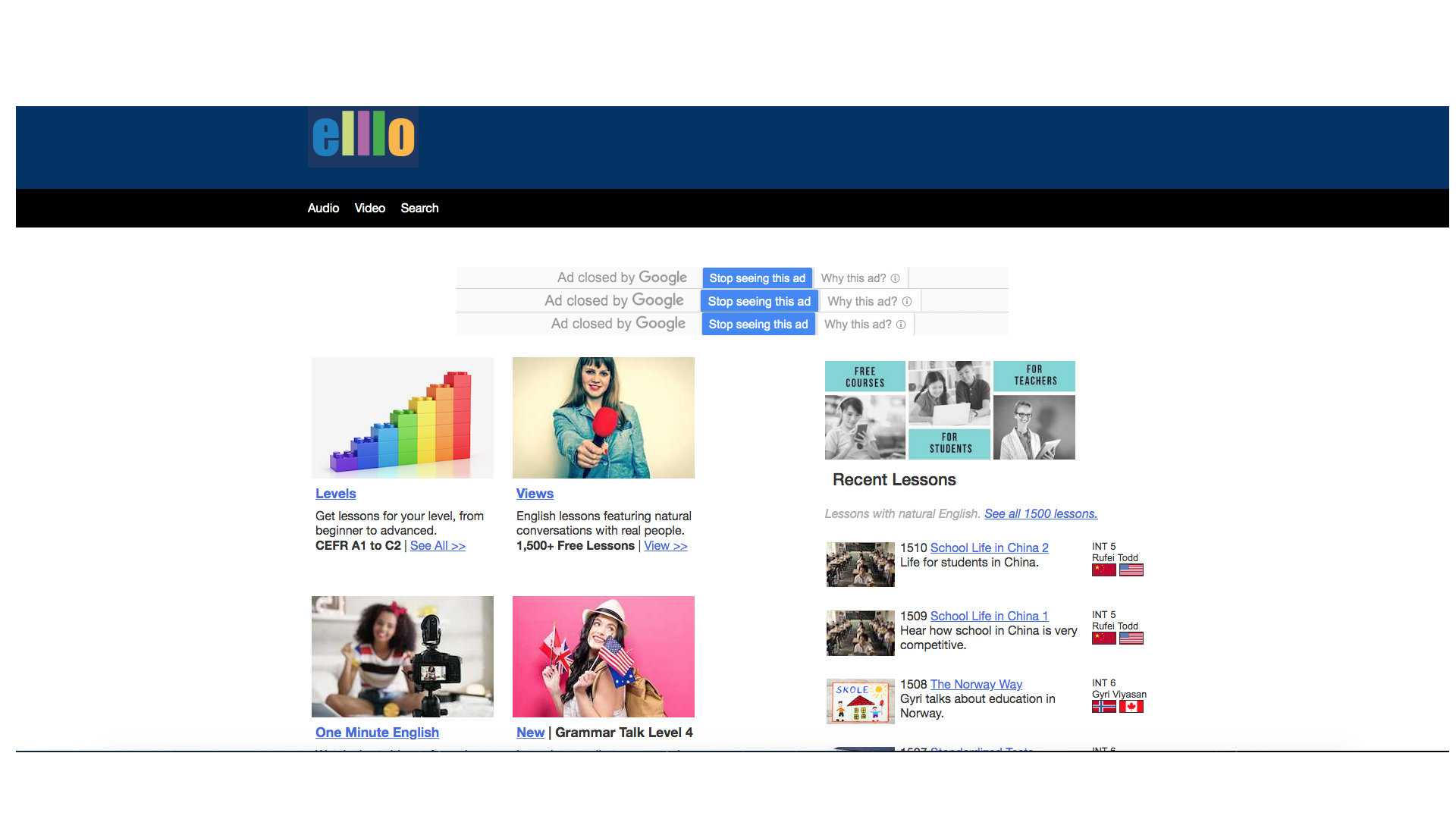
Task: Click the info icon beside second 'Why this ad?'
Action: click(907, 301)
